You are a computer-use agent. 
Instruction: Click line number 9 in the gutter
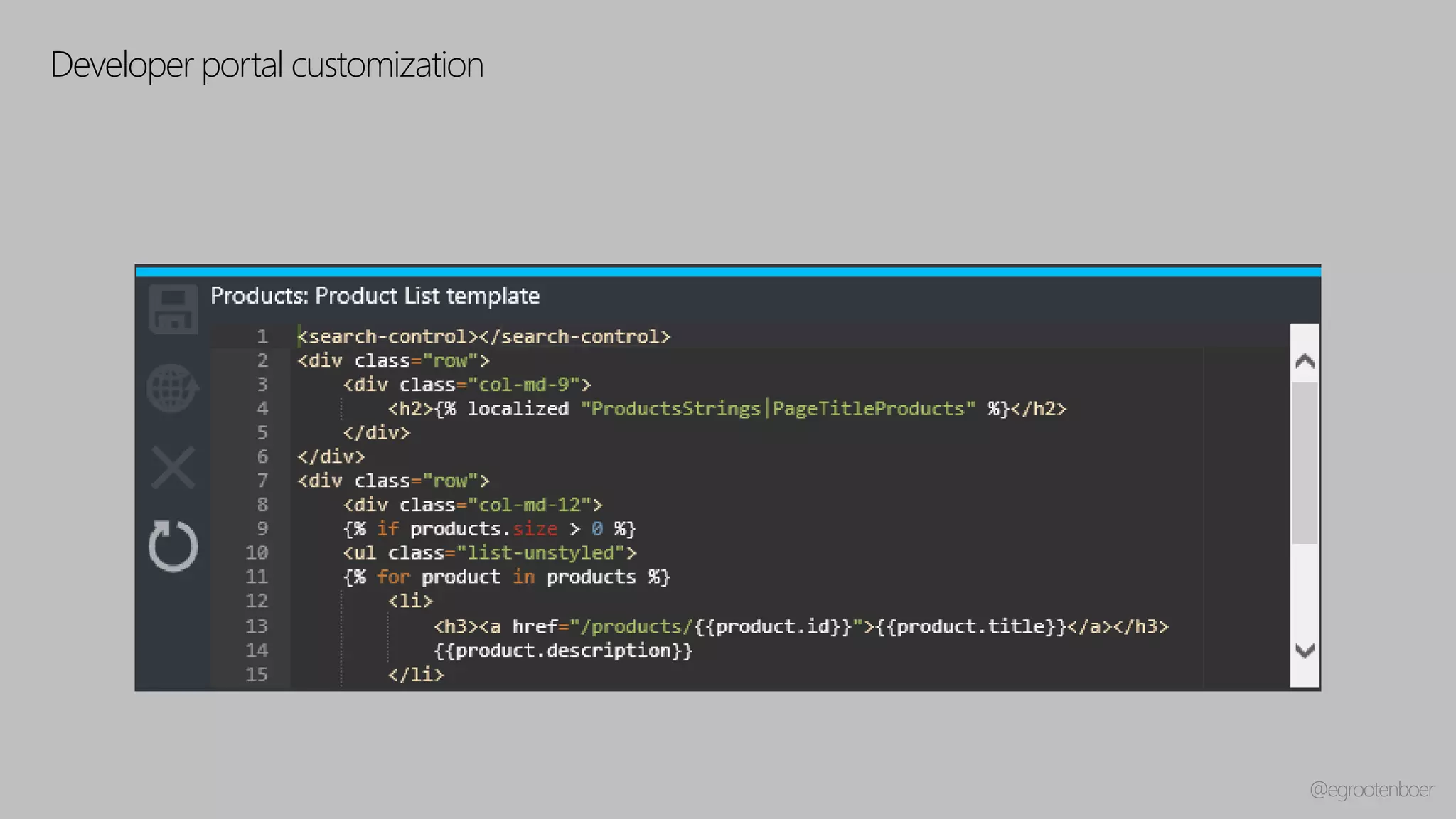(262, 529)
